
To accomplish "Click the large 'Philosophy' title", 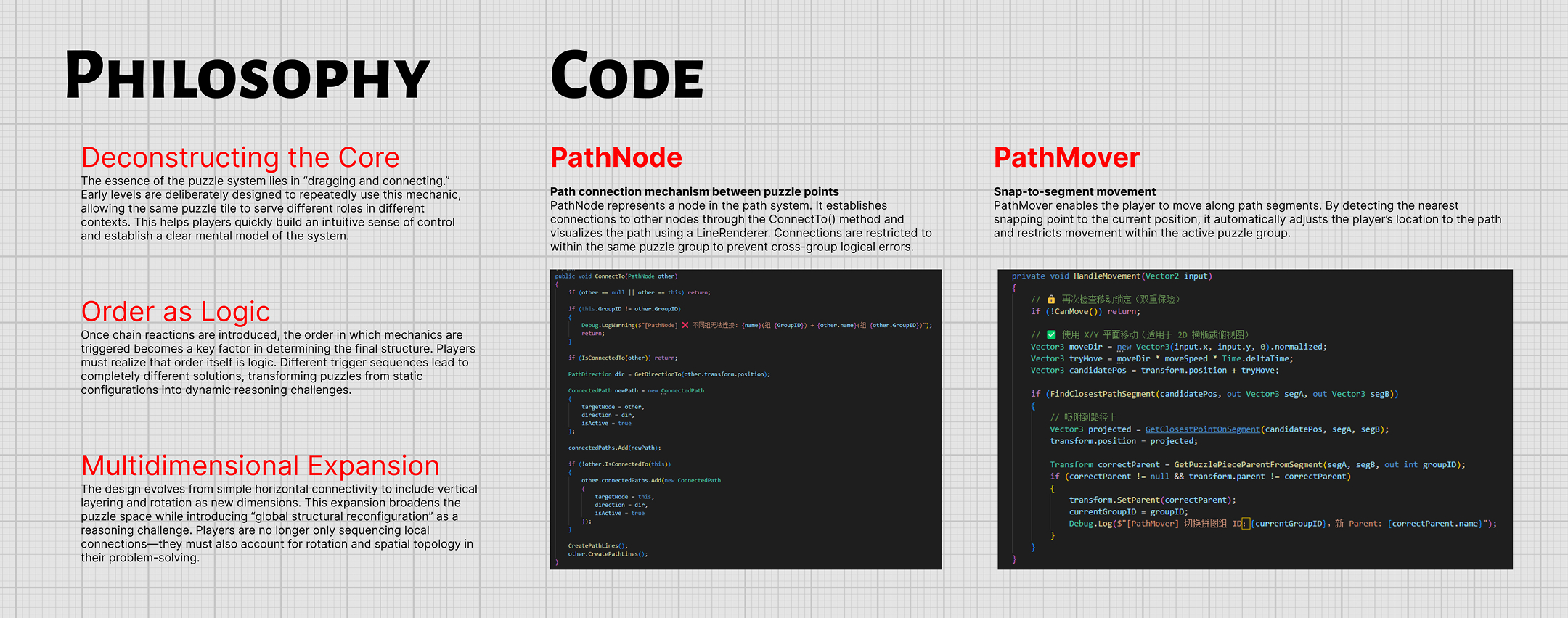I will (x=248, y=75).
